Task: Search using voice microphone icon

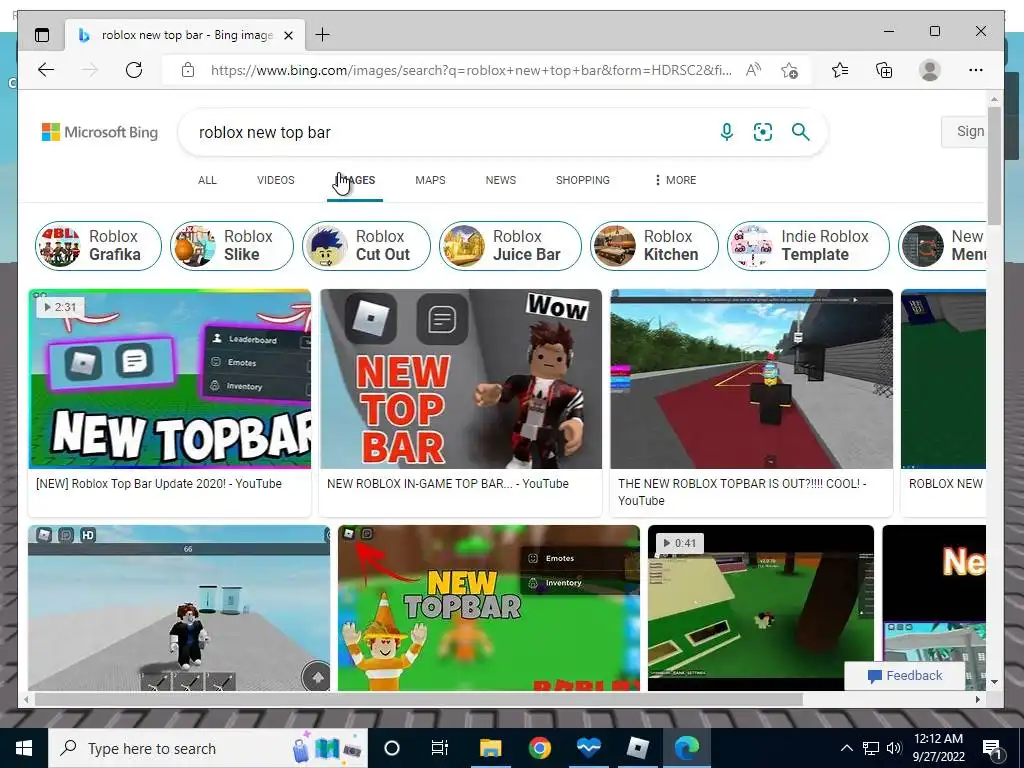Action: [727, 132]
